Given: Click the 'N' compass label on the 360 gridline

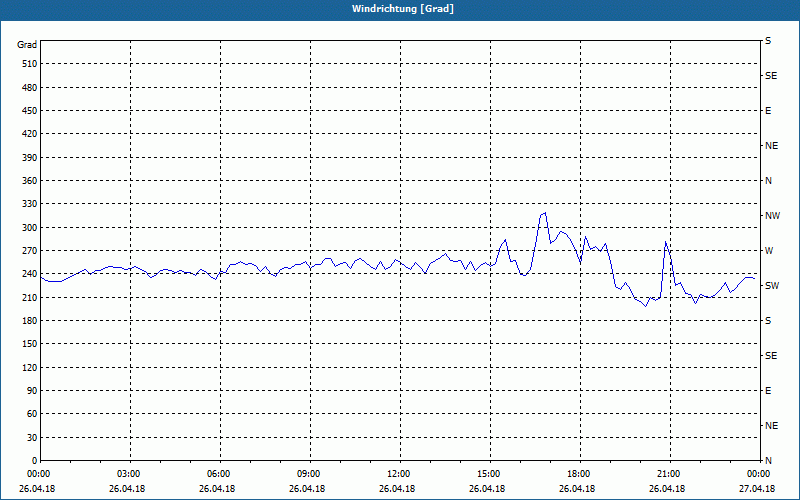Looking at the screenshot, I should tap(769, 181).
